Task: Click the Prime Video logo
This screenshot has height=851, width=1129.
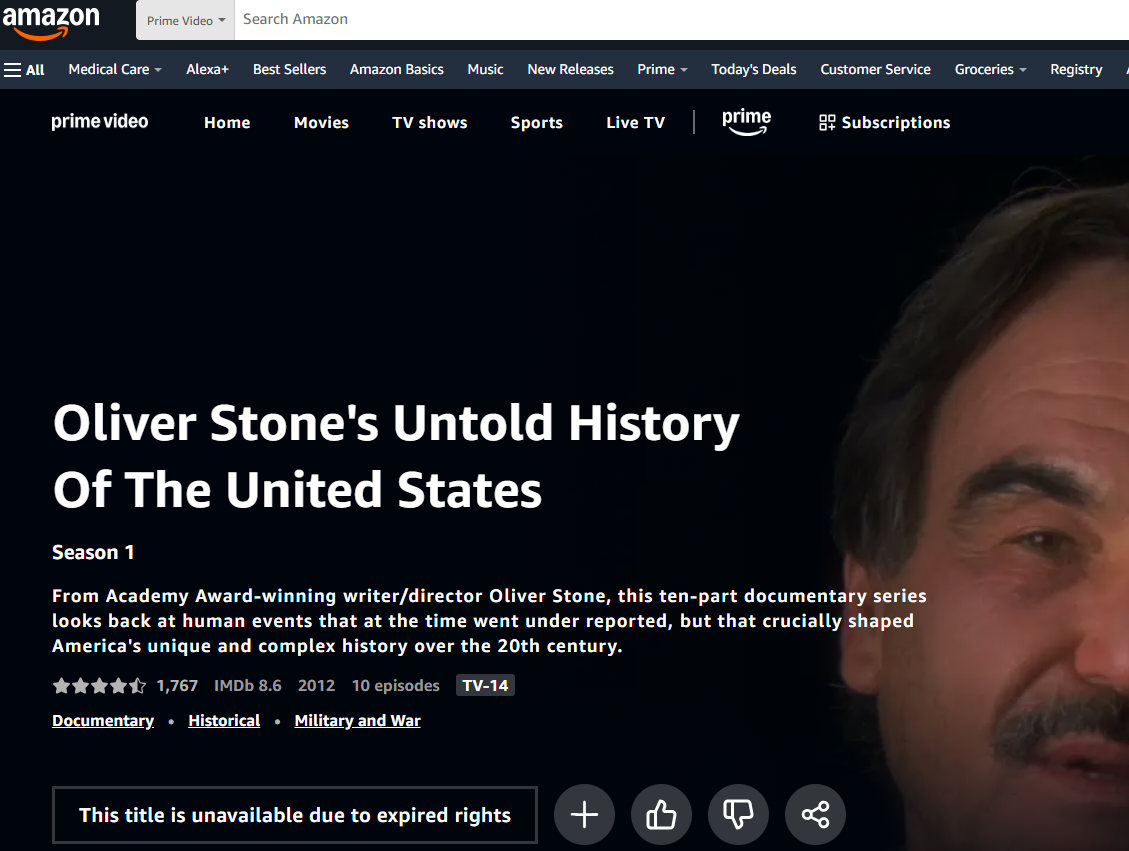Action: (100, 122)
